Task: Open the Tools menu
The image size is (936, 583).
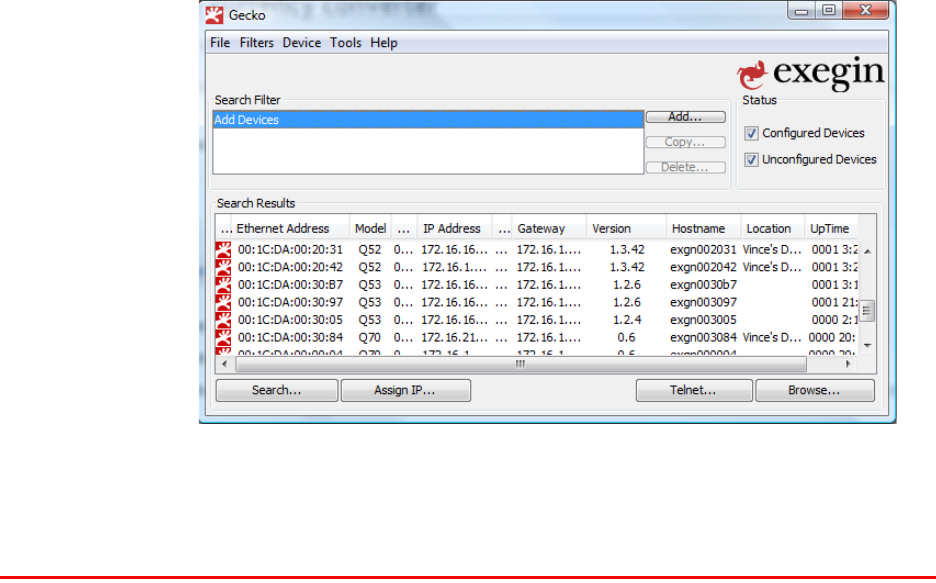Action: (346, 43)
